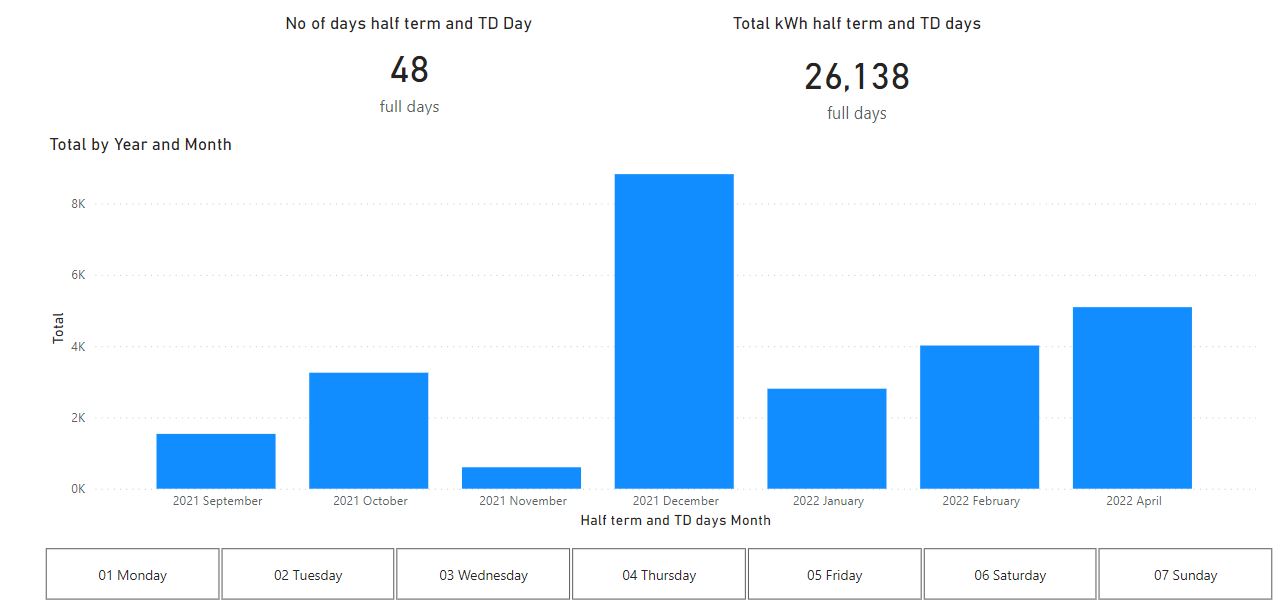
Task: Filter by 04 Thursday
Action: click(x=659, y=575)
